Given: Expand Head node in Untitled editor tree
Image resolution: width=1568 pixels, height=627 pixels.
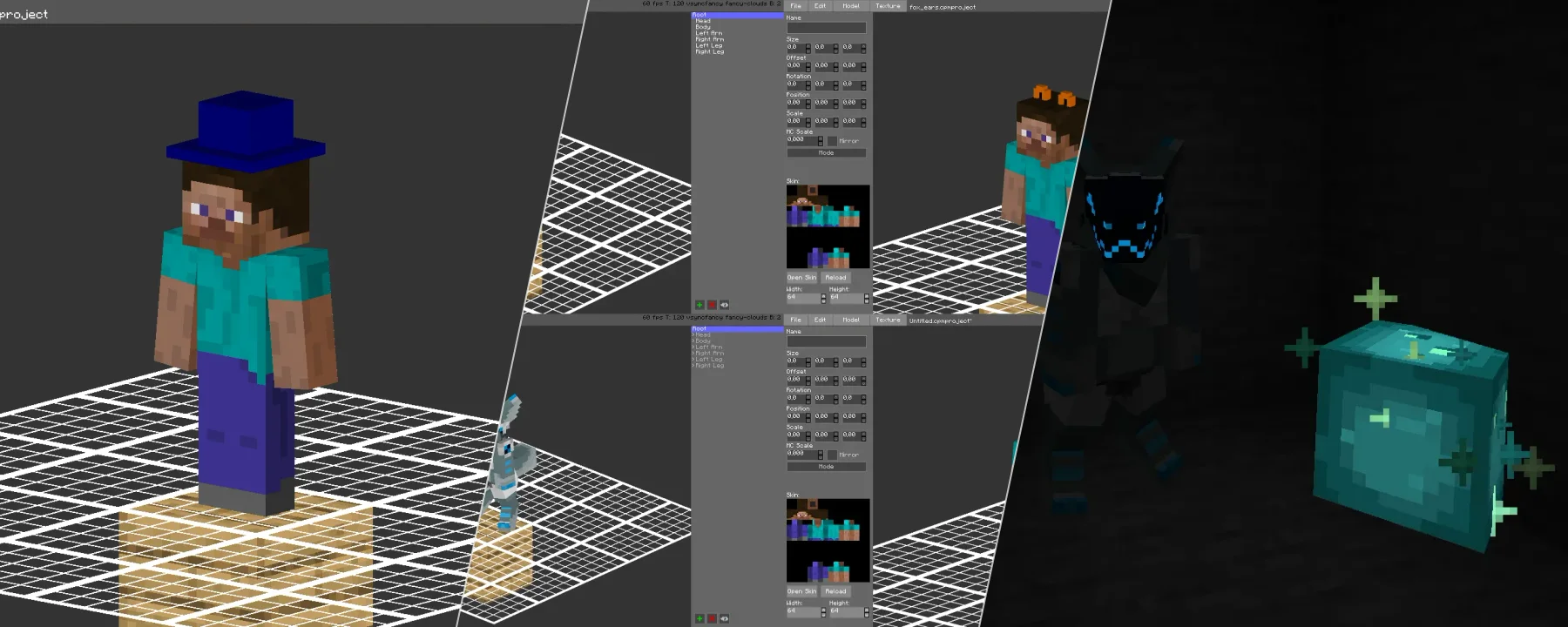Looking at the screenshot, I should coord(693,335).
